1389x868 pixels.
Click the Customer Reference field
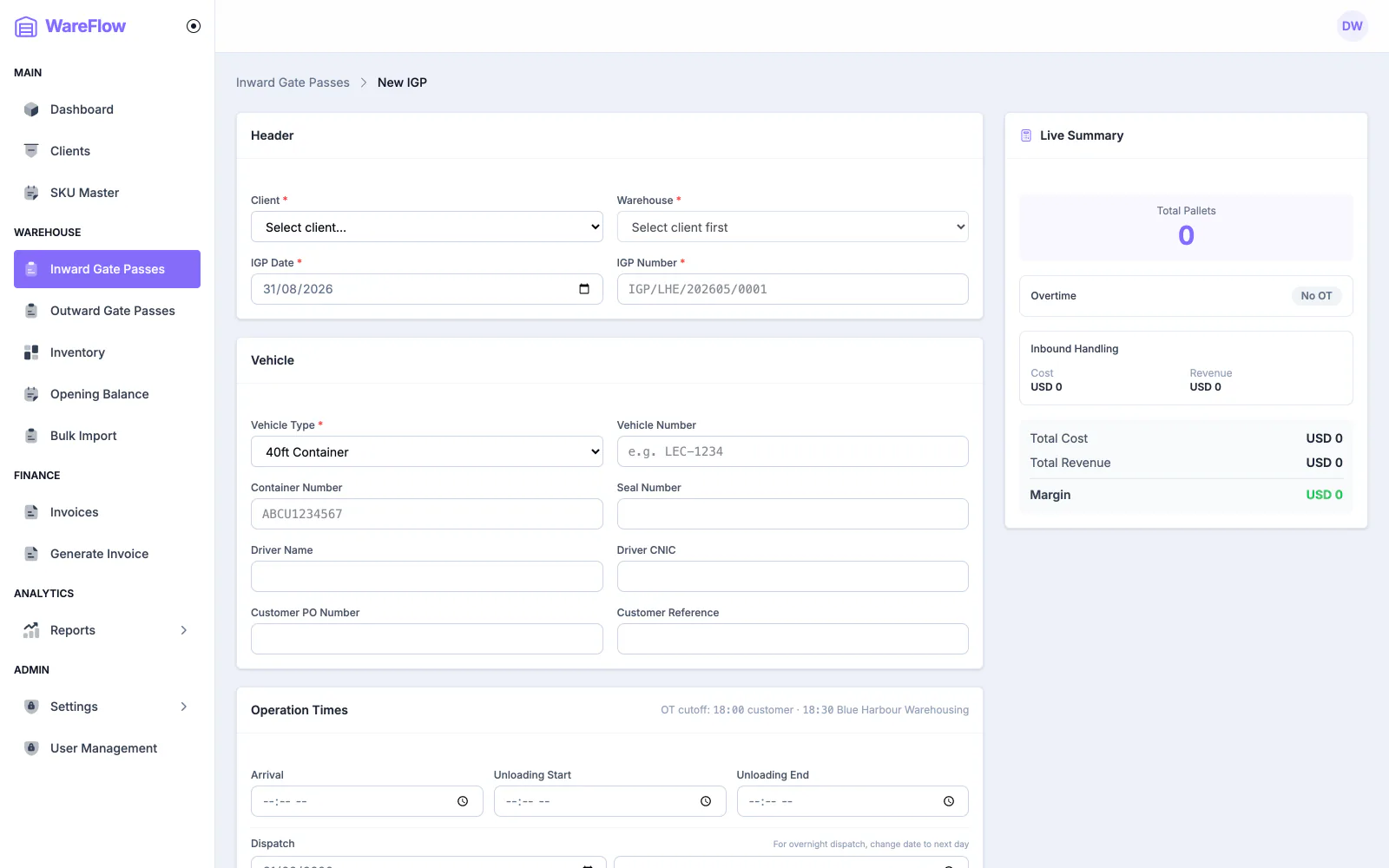click(793, 639)
